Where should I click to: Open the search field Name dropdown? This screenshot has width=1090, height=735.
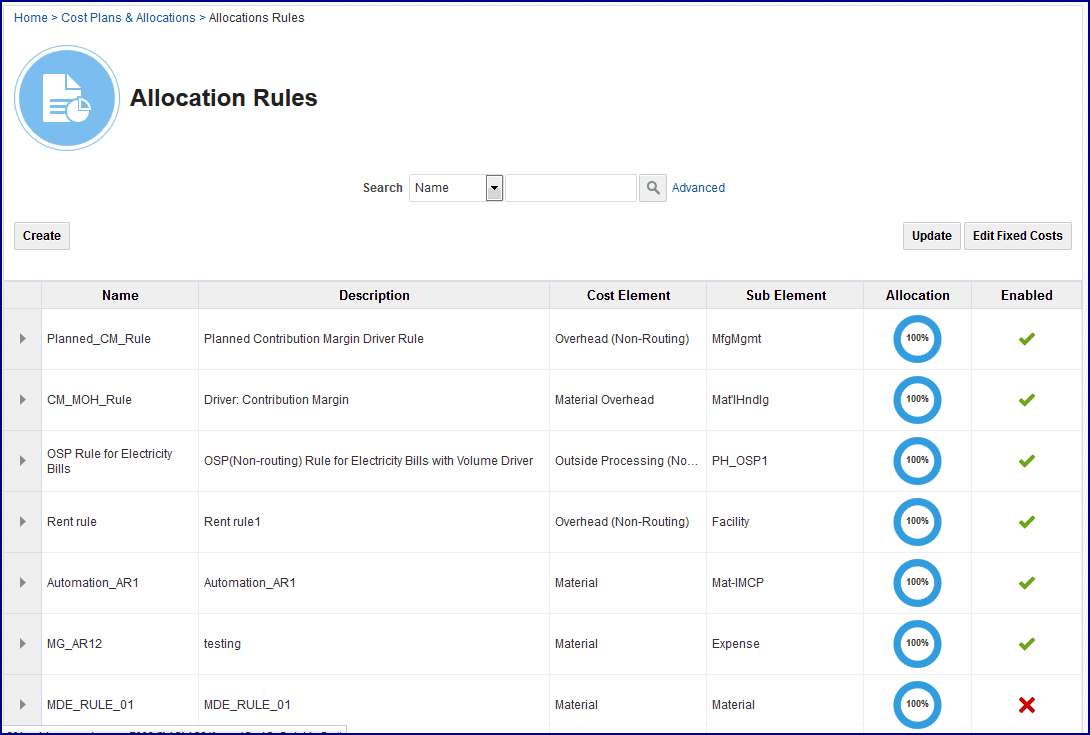coord(456,188)
